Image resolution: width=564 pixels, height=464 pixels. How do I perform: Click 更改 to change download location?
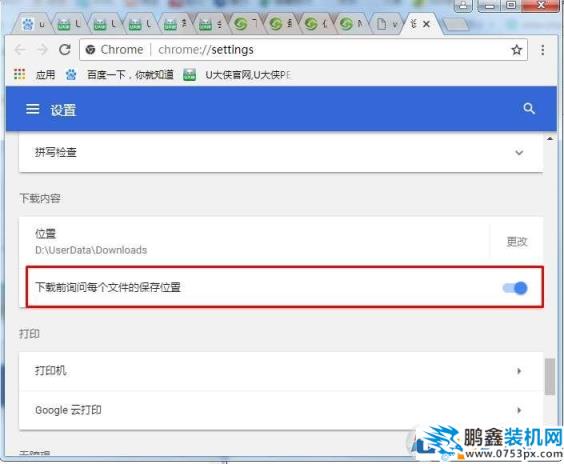pyautogui.click(x=517, y=242)
